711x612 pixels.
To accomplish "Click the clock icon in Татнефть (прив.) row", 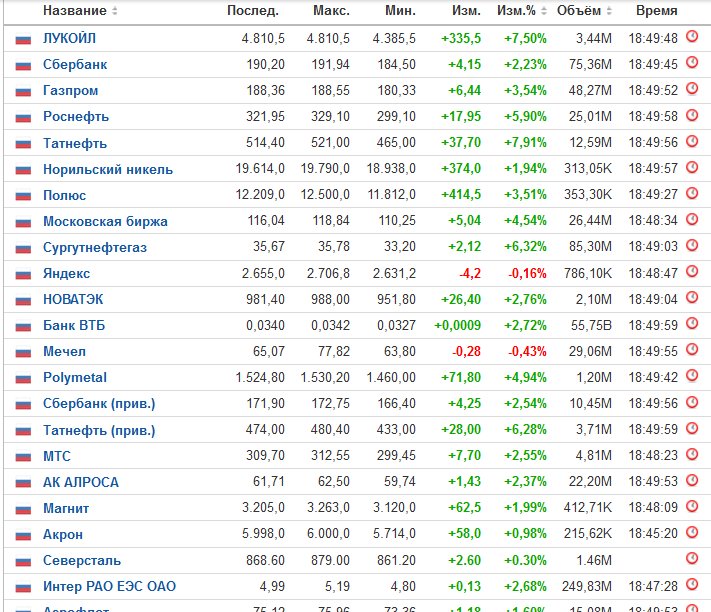I will (x=692, y=427).
